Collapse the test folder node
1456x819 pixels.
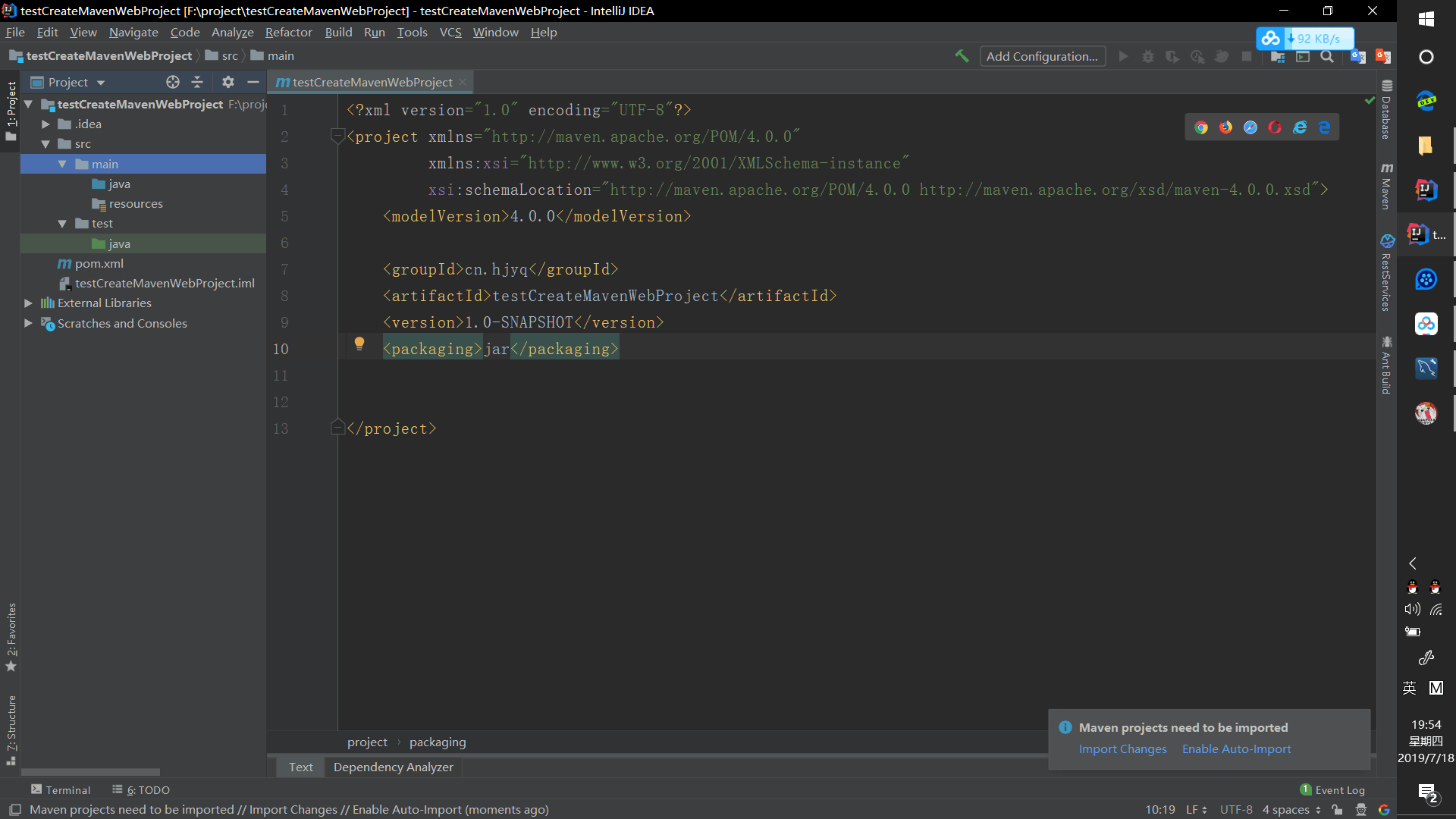coord(62,224)
